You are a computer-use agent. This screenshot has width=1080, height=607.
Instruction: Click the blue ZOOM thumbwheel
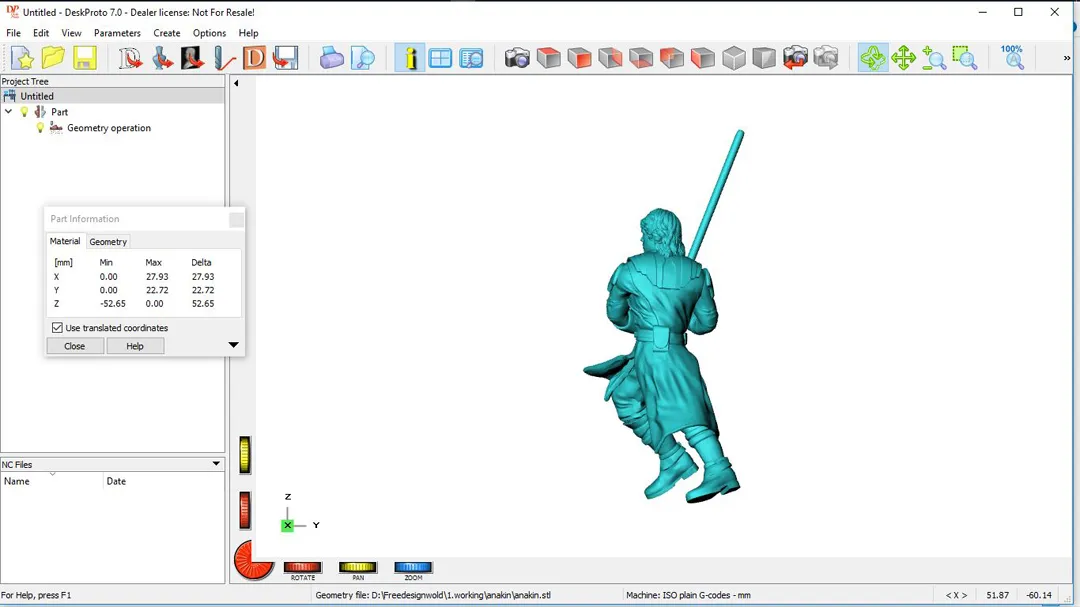413,567
